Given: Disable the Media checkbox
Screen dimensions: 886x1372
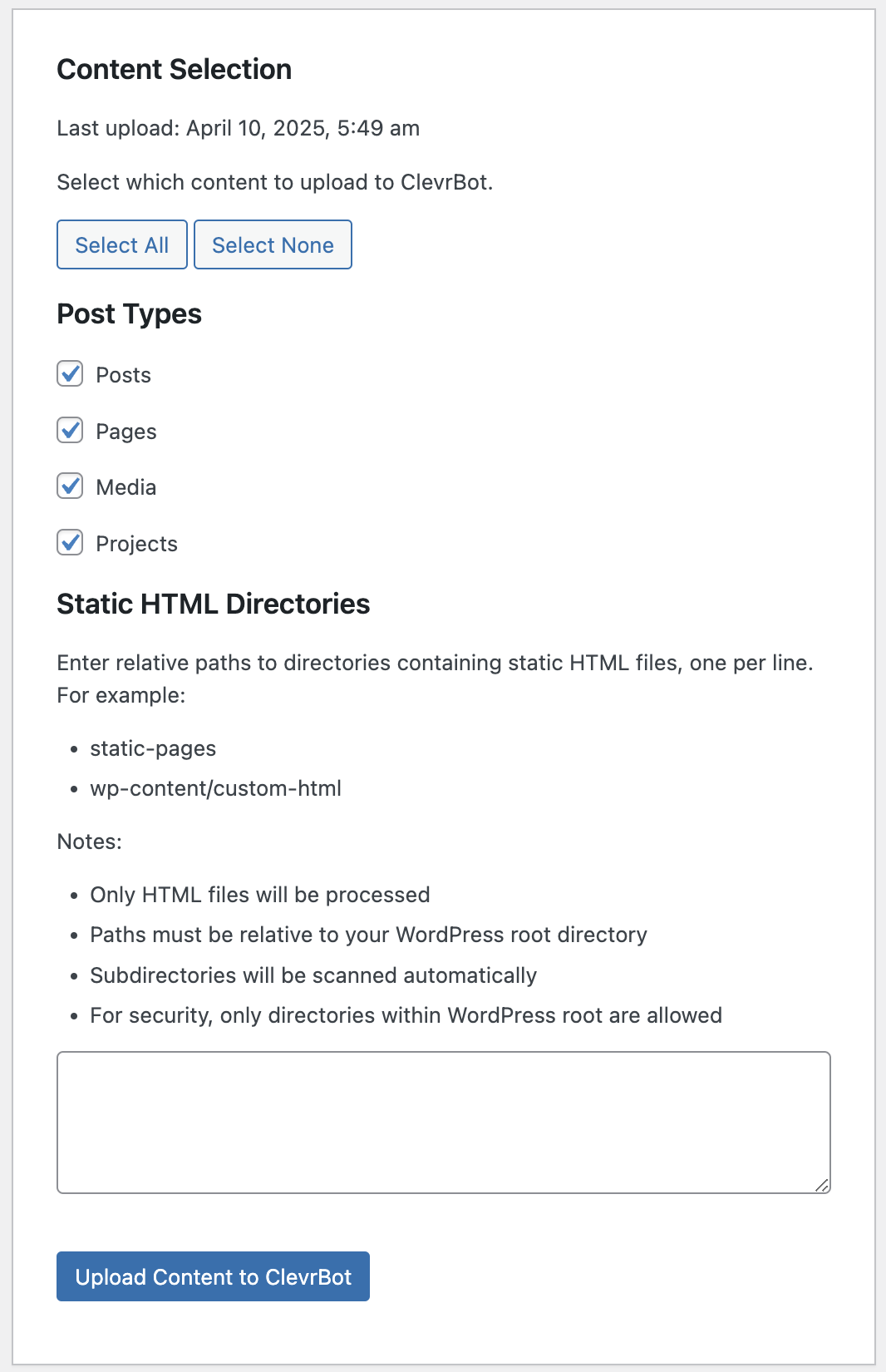Looking at the screenshot, I should pos(70,486).
